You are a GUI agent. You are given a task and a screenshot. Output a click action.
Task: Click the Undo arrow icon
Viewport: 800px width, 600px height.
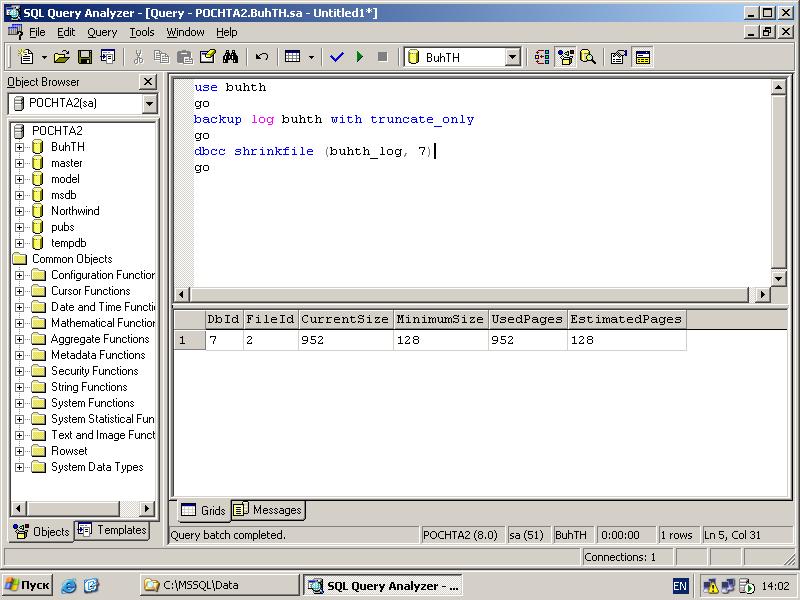262,57
